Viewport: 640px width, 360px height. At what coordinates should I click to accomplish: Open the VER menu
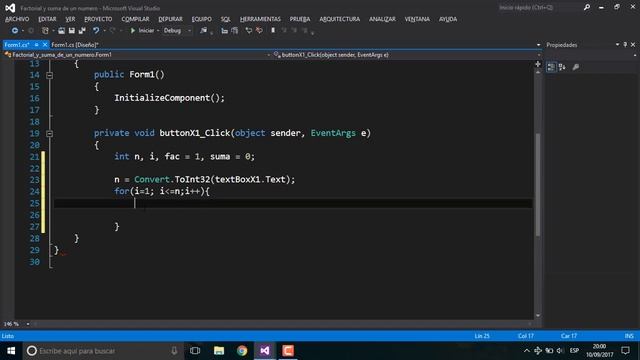point(70,19)
